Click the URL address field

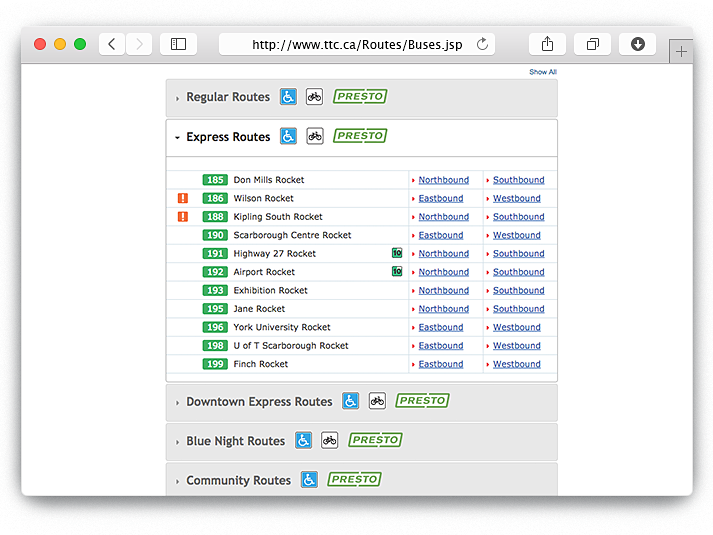pyautogui.click(x=357, y=44)
